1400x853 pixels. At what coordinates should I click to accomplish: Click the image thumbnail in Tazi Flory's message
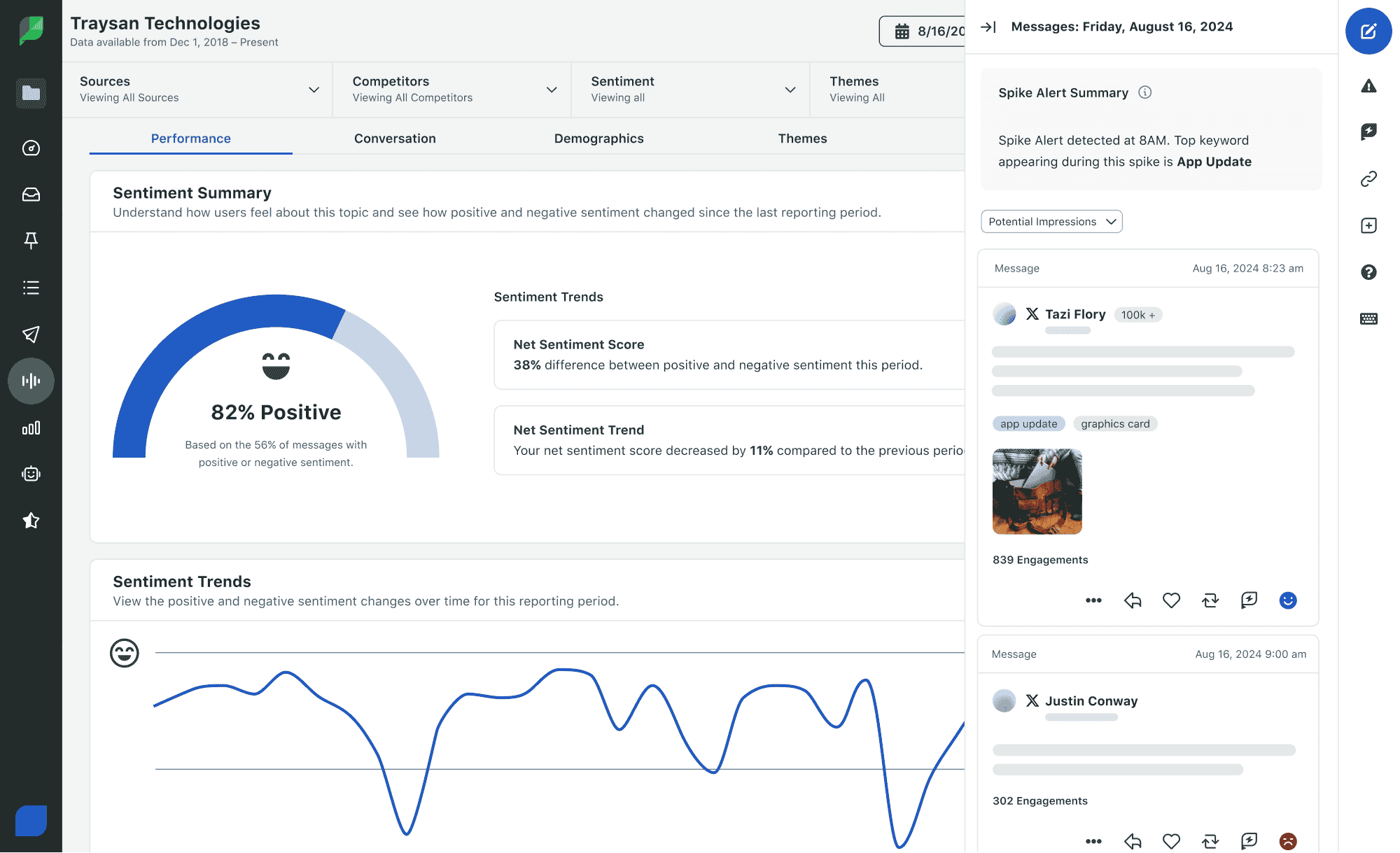coord(1037,491)
